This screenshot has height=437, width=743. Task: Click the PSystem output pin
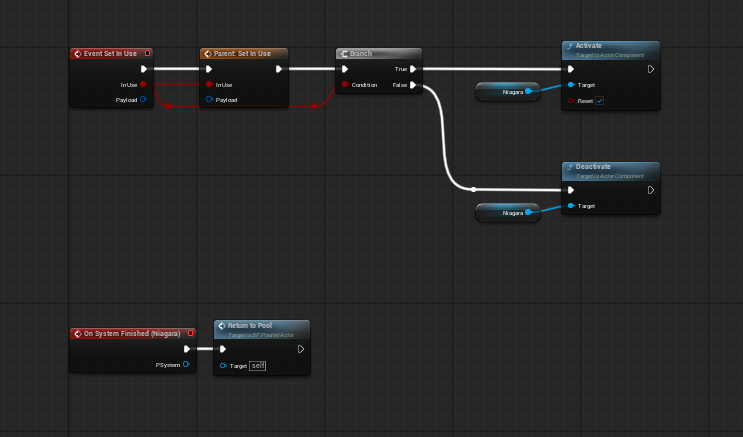tap(186, 365)
